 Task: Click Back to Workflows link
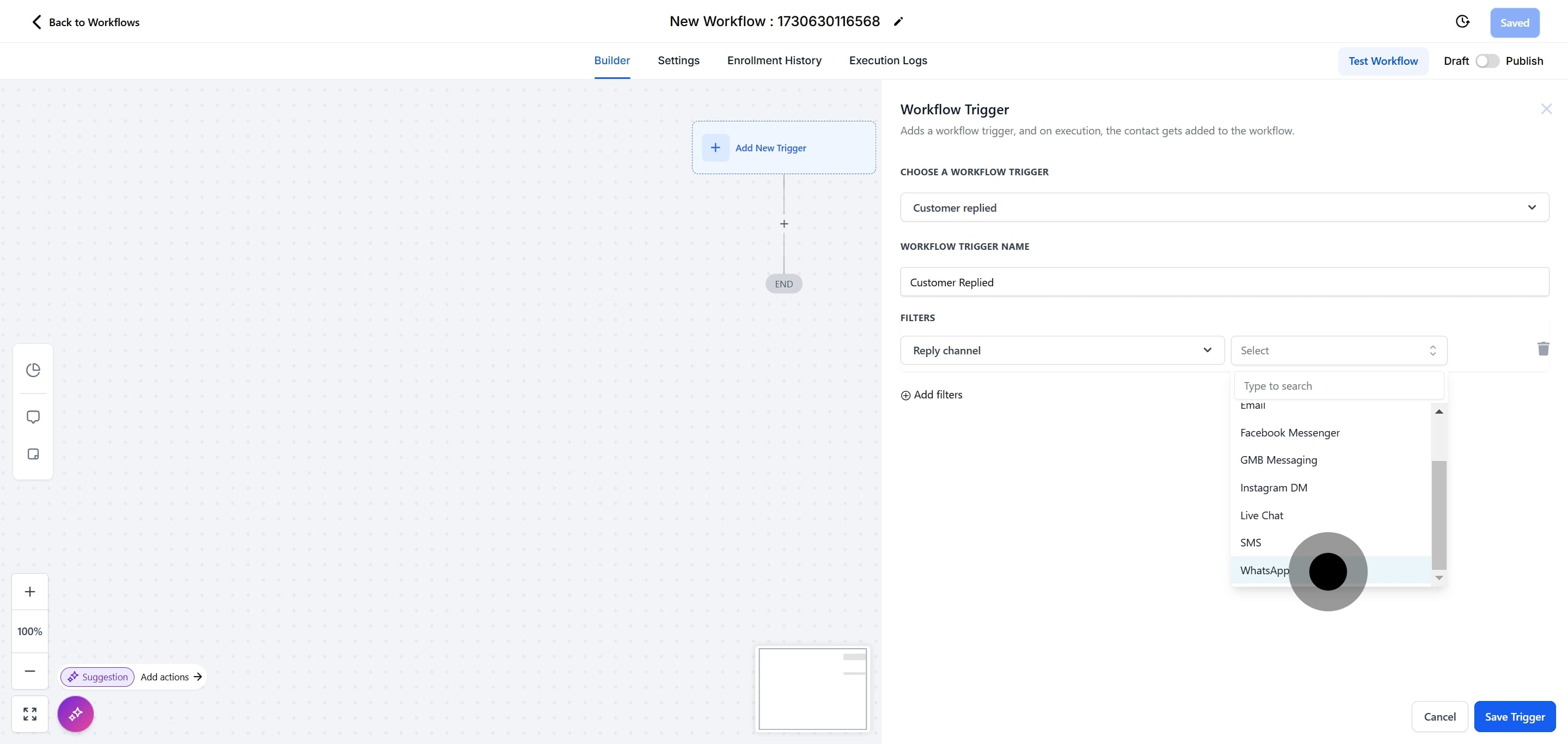[x=85, y=22]
